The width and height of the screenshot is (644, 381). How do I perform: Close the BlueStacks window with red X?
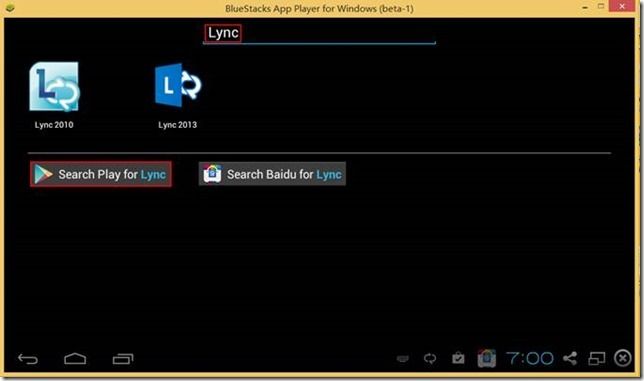click(622, 6)
